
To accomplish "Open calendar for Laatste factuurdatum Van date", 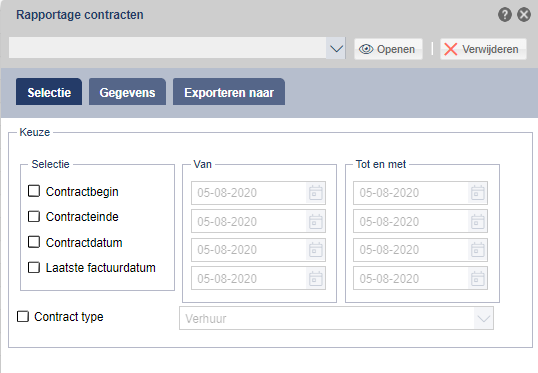I will point(315,278).
